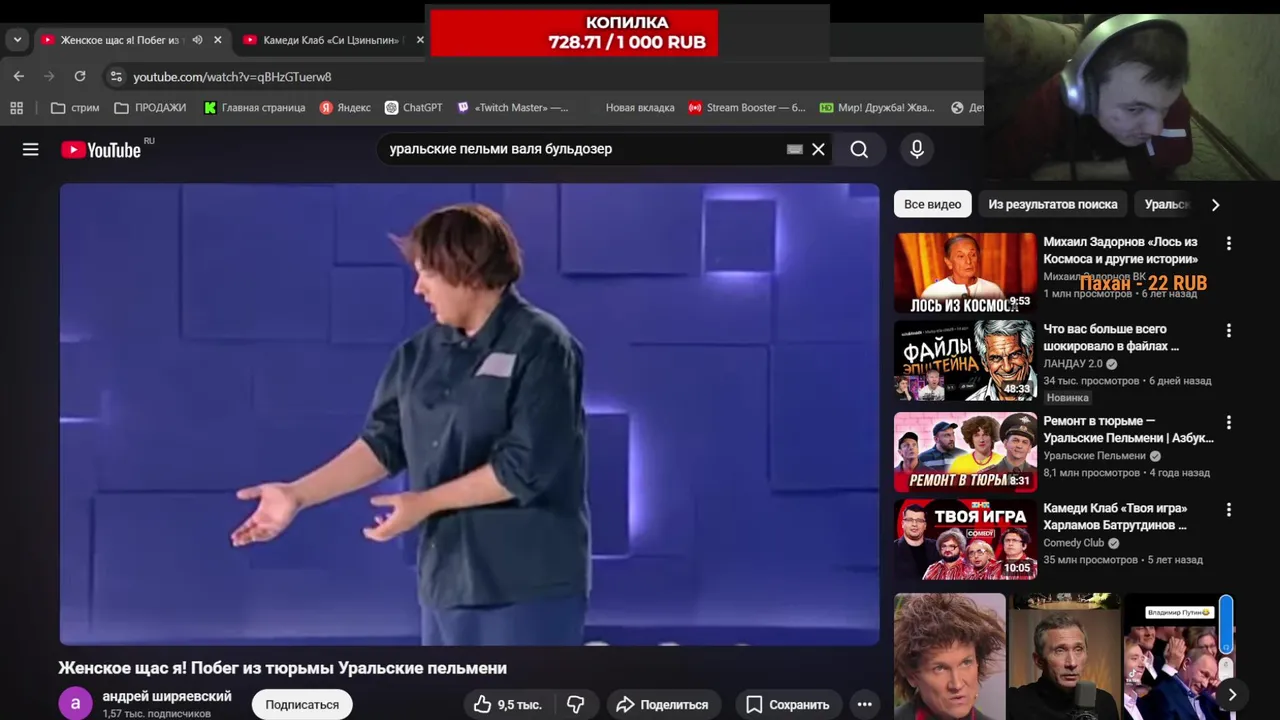Mute the first tab's audio speaker icon
The height and width of the screenshot is (720, 1280).
tap(197, 40)
